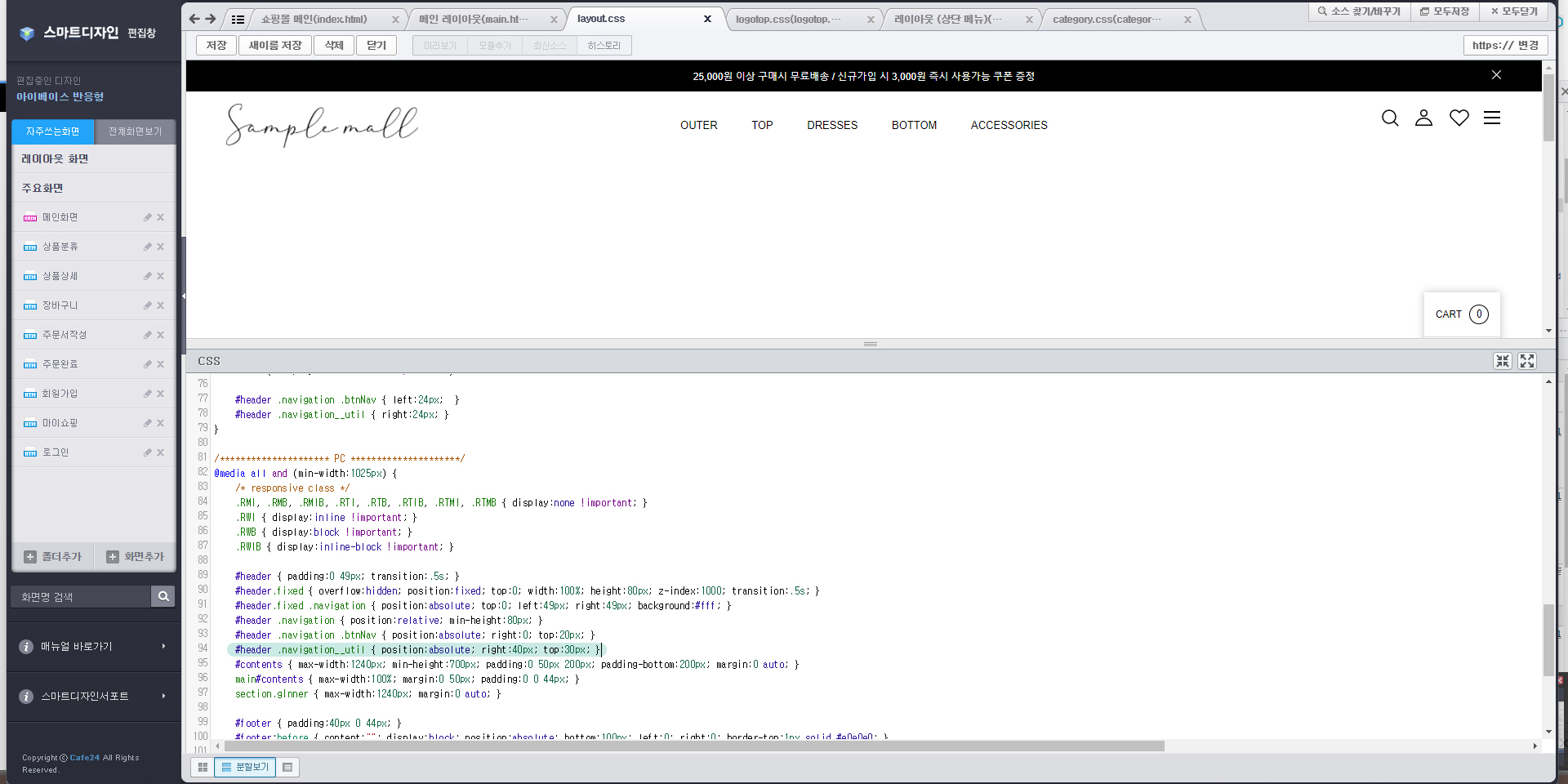
Task: Click the 폴더추가 add folder button
Action: [53, 557]
